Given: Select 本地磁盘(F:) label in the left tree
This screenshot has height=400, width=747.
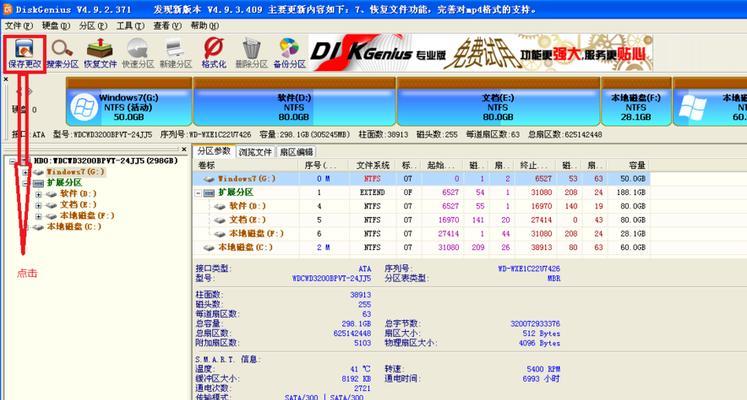Looking at the screenshot, I should click(x=87, y=216).
